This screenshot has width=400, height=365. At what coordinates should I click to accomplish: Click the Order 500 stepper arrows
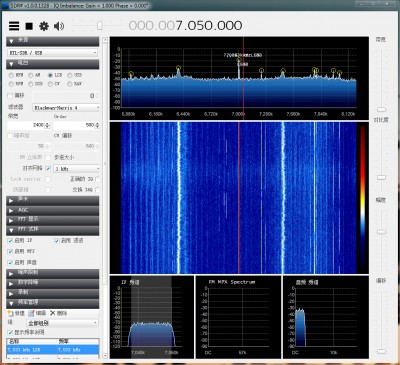(x=97, y=125)
